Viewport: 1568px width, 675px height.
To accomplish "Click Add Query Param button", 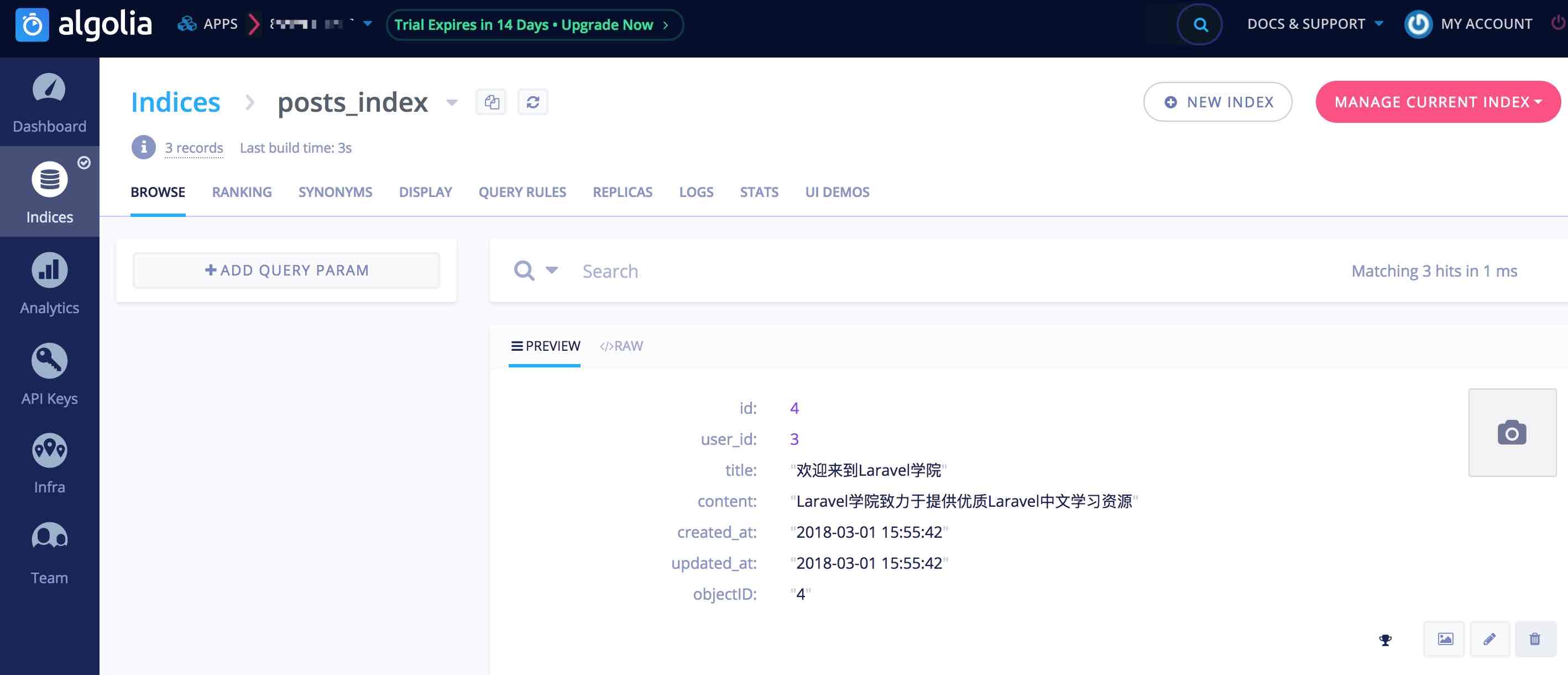I will [286, 270].
